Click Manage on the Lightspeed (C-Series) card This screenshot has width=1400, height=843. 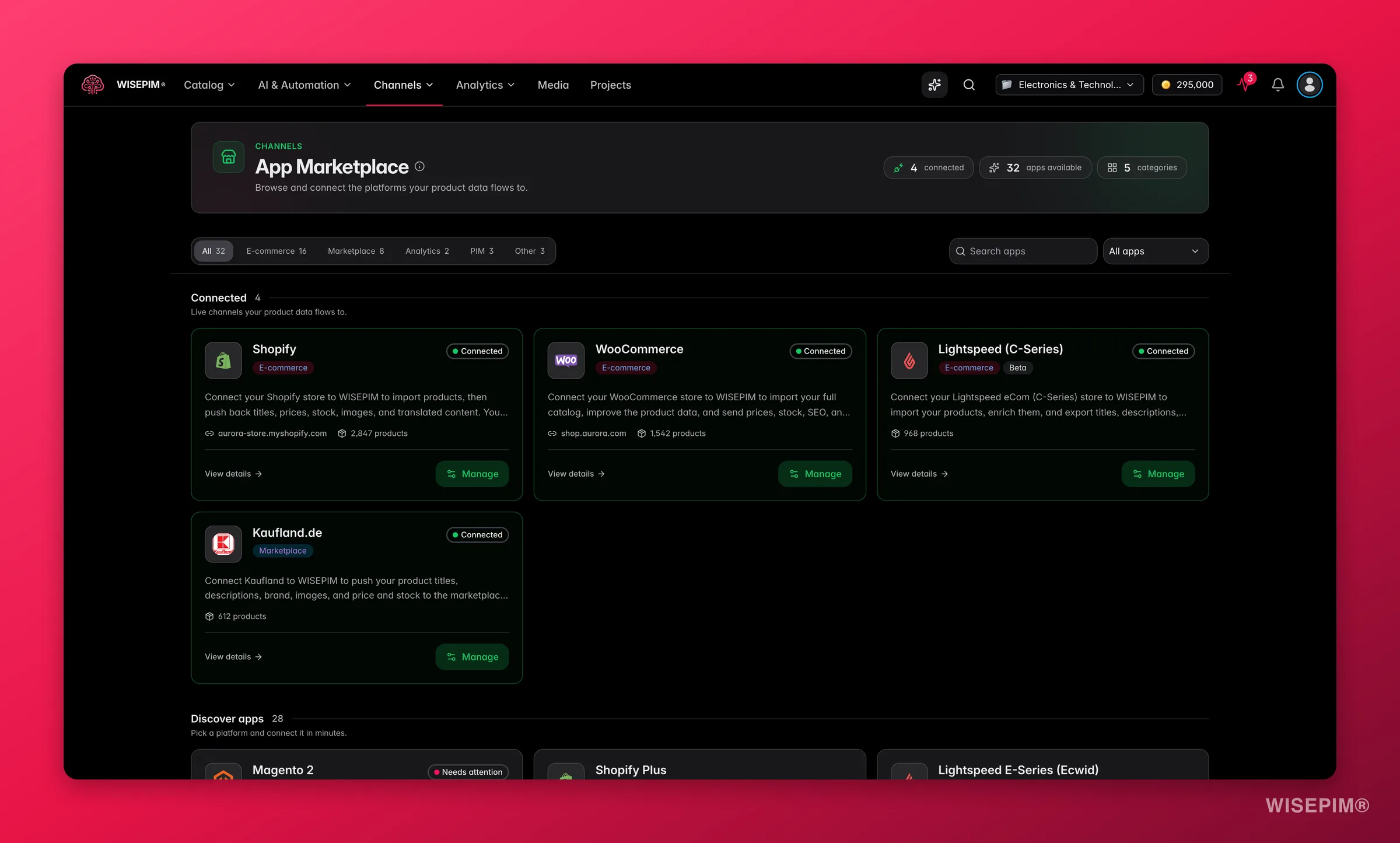[1158, 474]
